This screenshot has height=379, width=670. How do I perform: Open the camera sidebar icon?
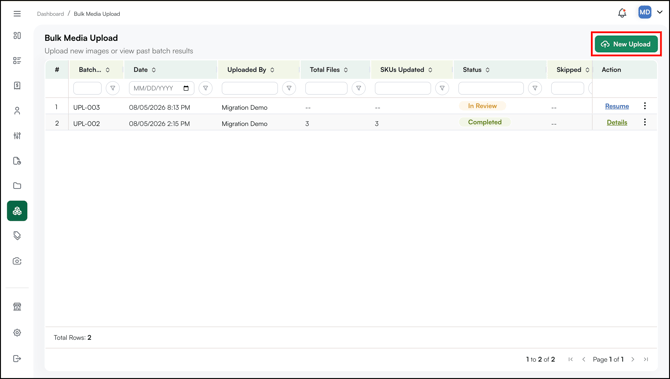[x=17, y=261]
